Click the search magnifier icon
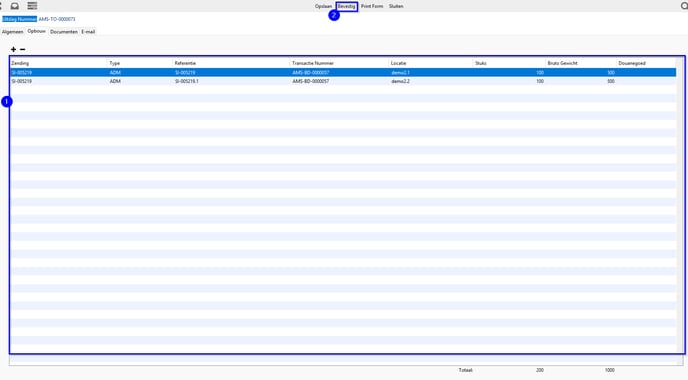 tap(684, 6)
